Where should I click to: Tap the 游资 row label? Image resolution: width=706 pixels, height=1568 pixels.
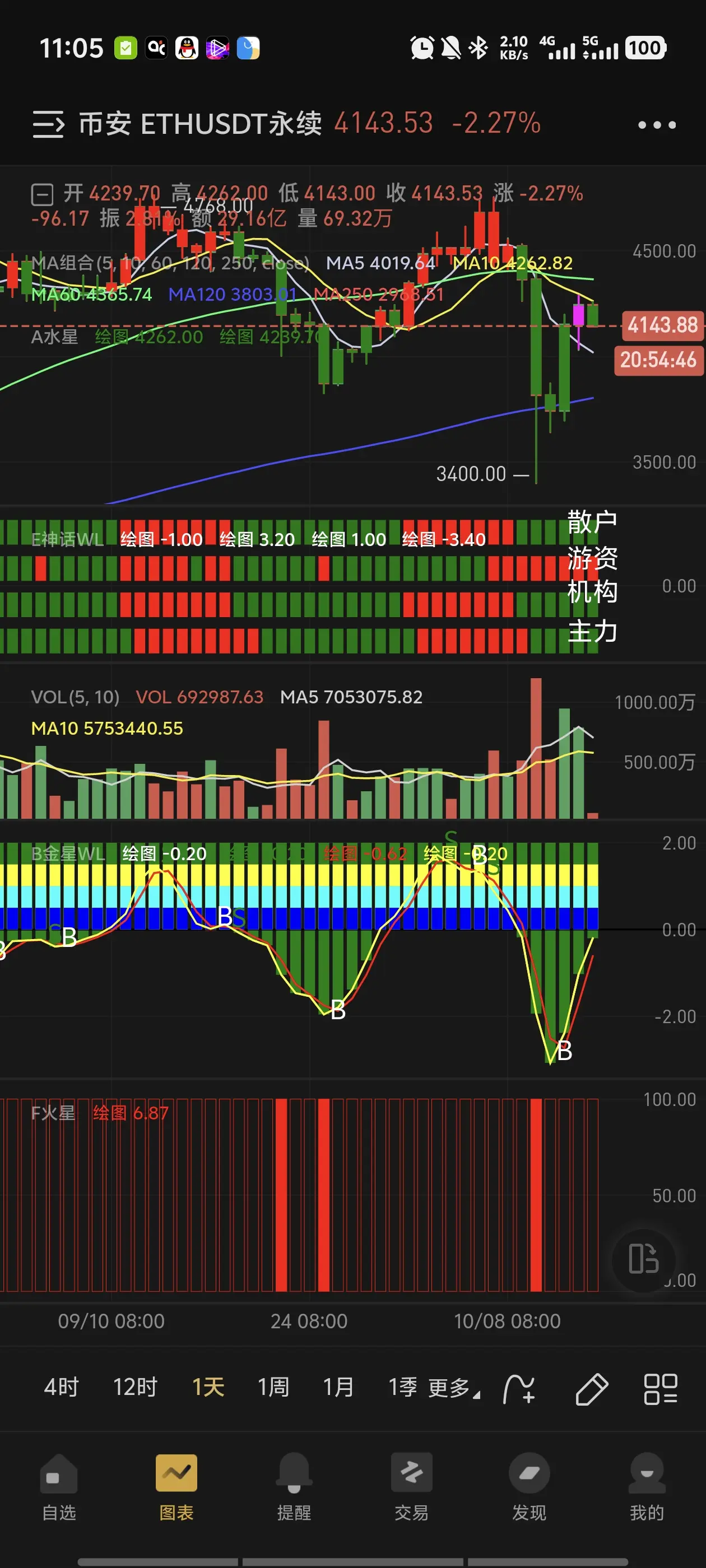[x=592, y=558]
